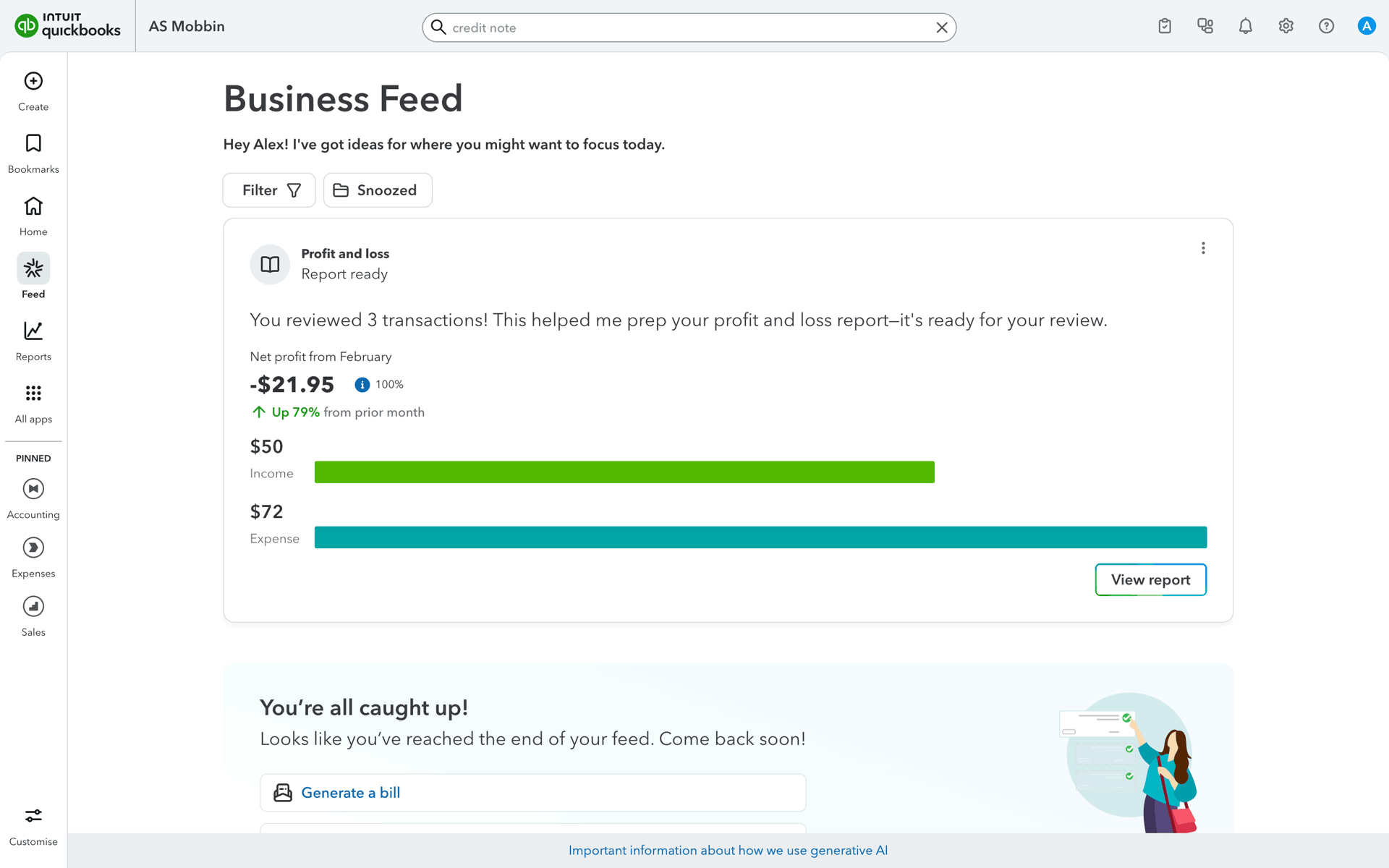This screenshot has width=1389, height=868.
Task: Click the Net profit from February label
Action: pyautogui.click(x=320, y=357)
